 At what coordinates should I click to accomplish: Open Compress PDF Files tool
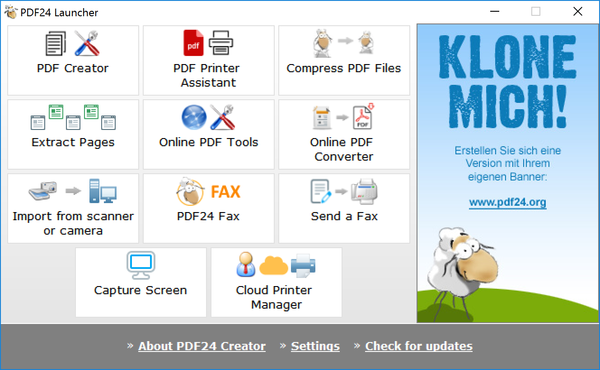pyautogui.click(x=344, y=60)
